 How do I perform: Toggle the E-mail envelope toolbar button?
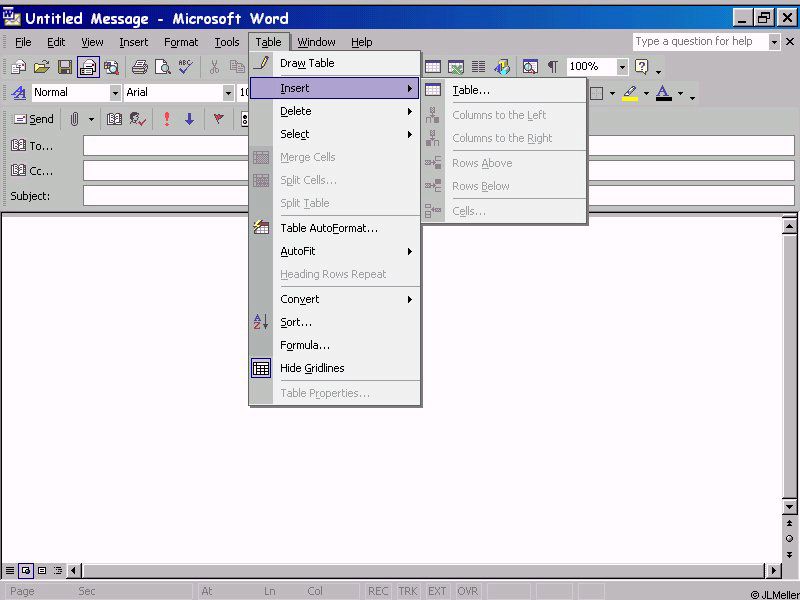[88, 67]
